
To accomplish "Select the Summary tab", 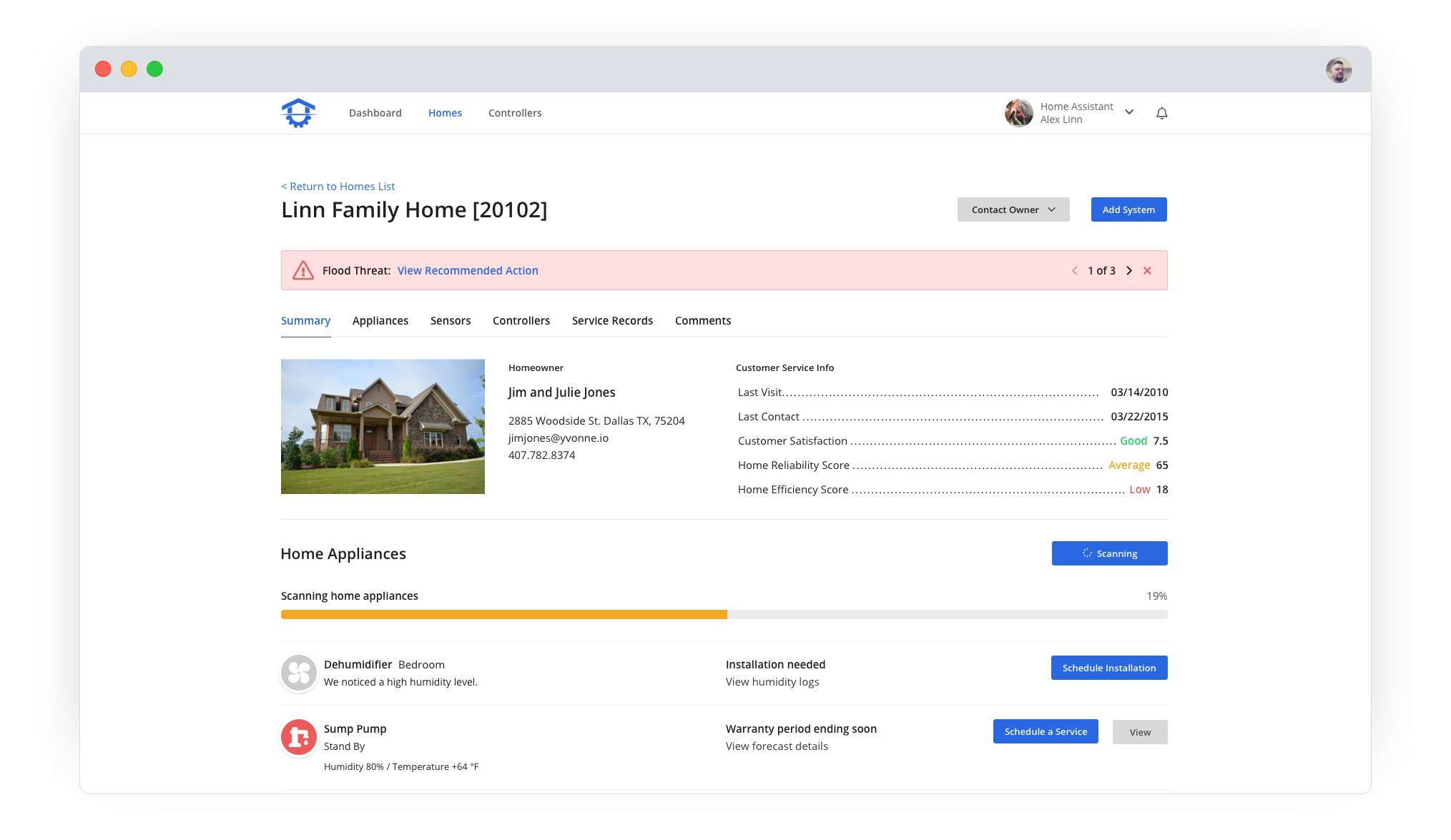I will pos(305,320).
